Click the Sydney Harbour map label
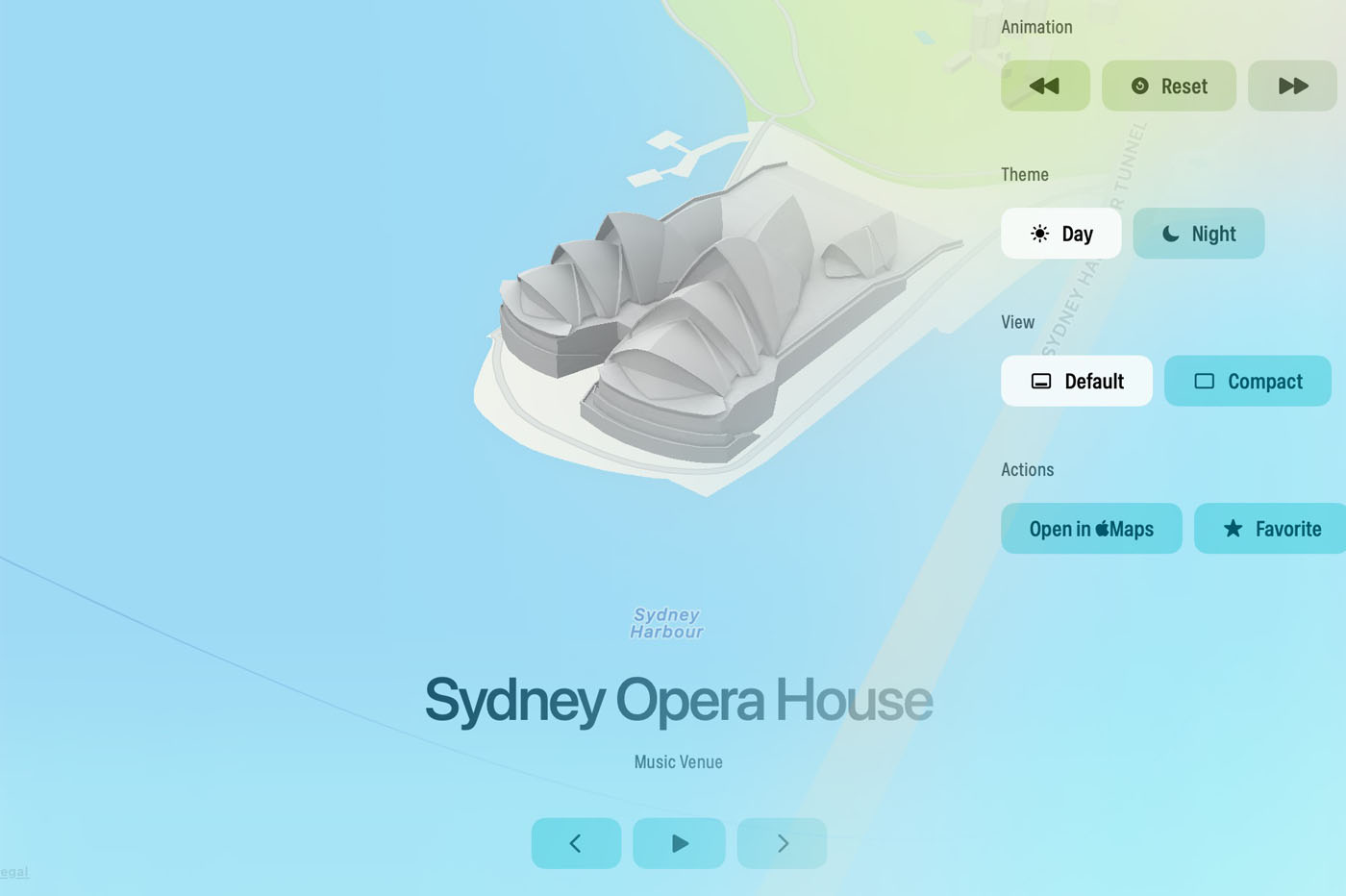This screenshot has width=1346, height=896. pos(666,623)
